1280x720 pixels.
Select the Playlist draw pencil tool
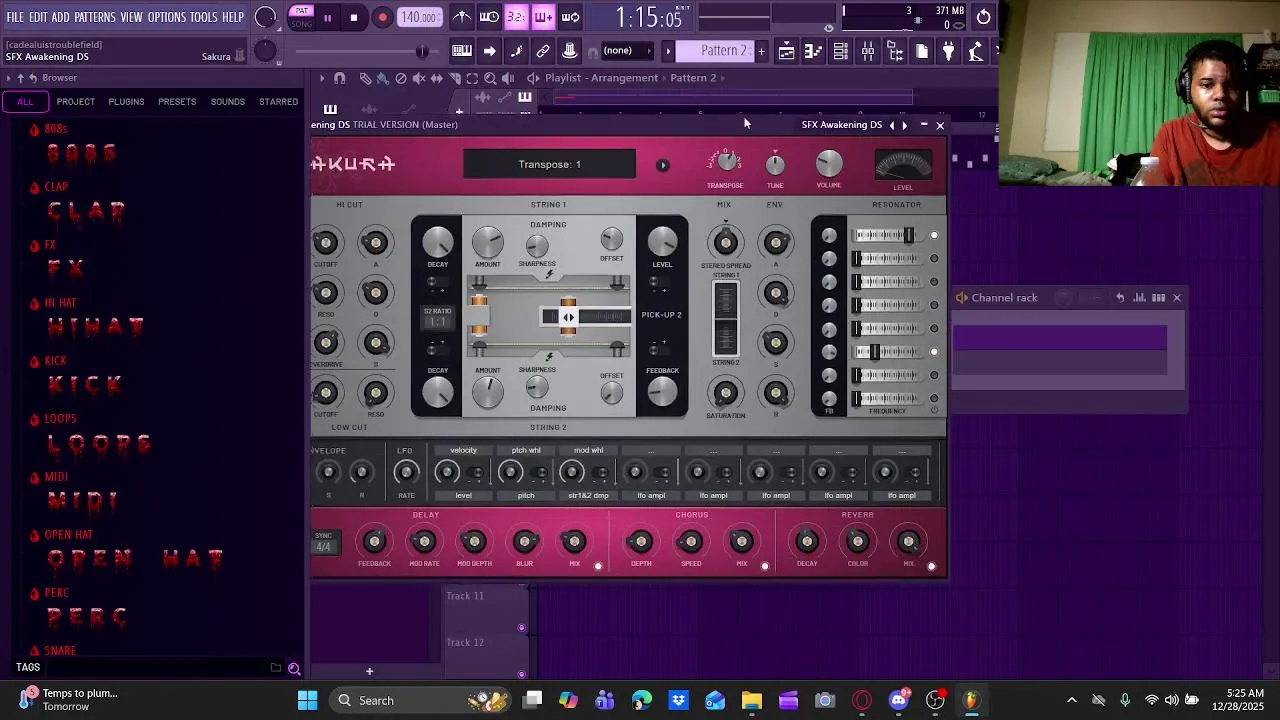(x=365, y=78)
